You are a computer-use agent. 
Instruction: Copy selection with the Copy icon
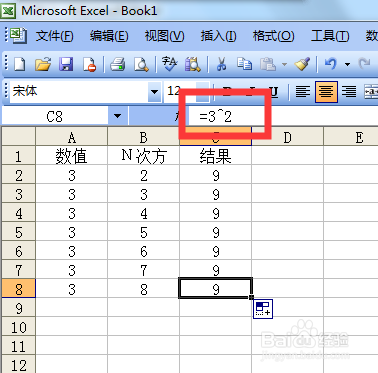coord(244,63)
